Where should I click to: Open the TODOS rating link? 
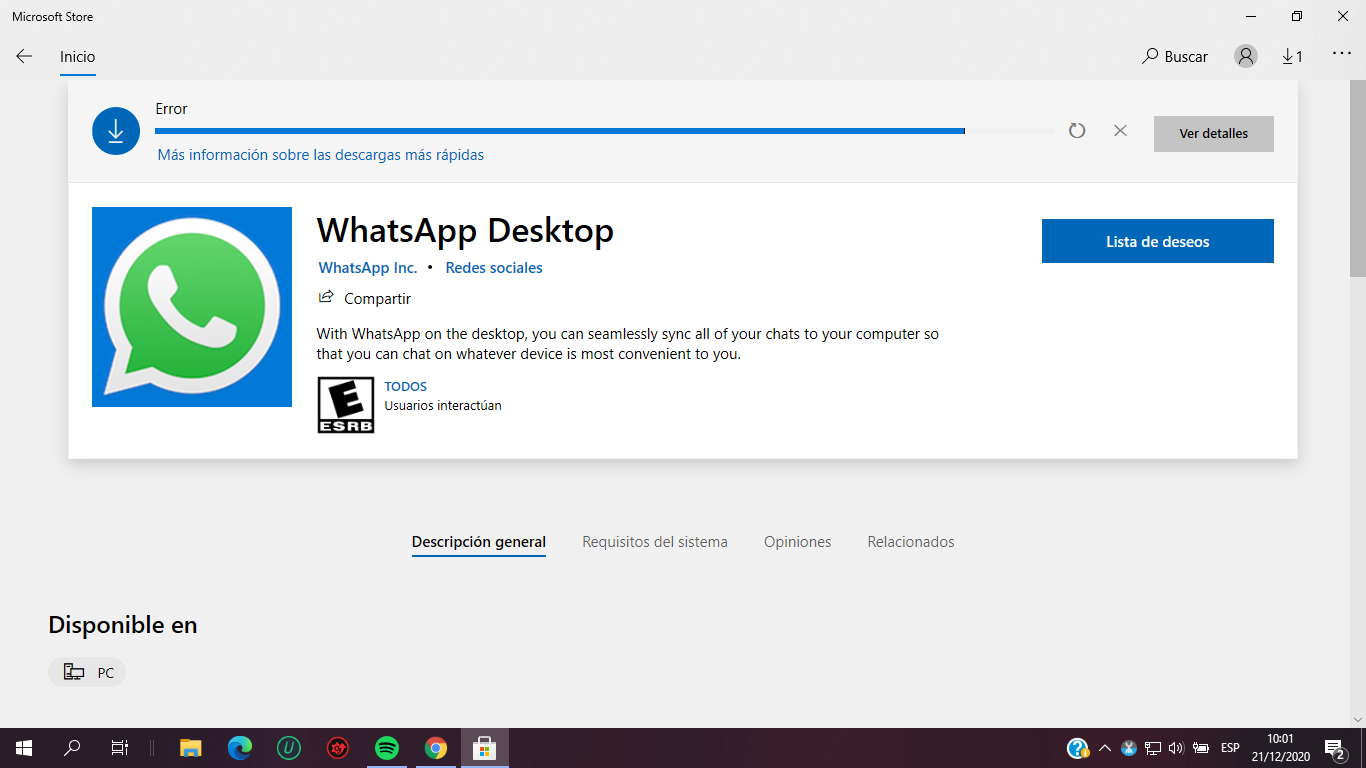point(406,386)
